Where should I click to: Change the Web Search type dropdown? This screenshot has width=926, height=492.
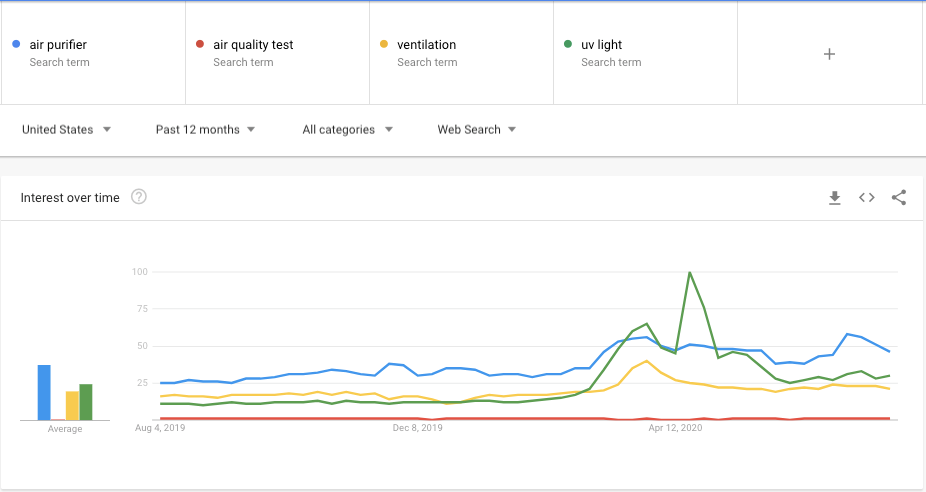(476, 130)
